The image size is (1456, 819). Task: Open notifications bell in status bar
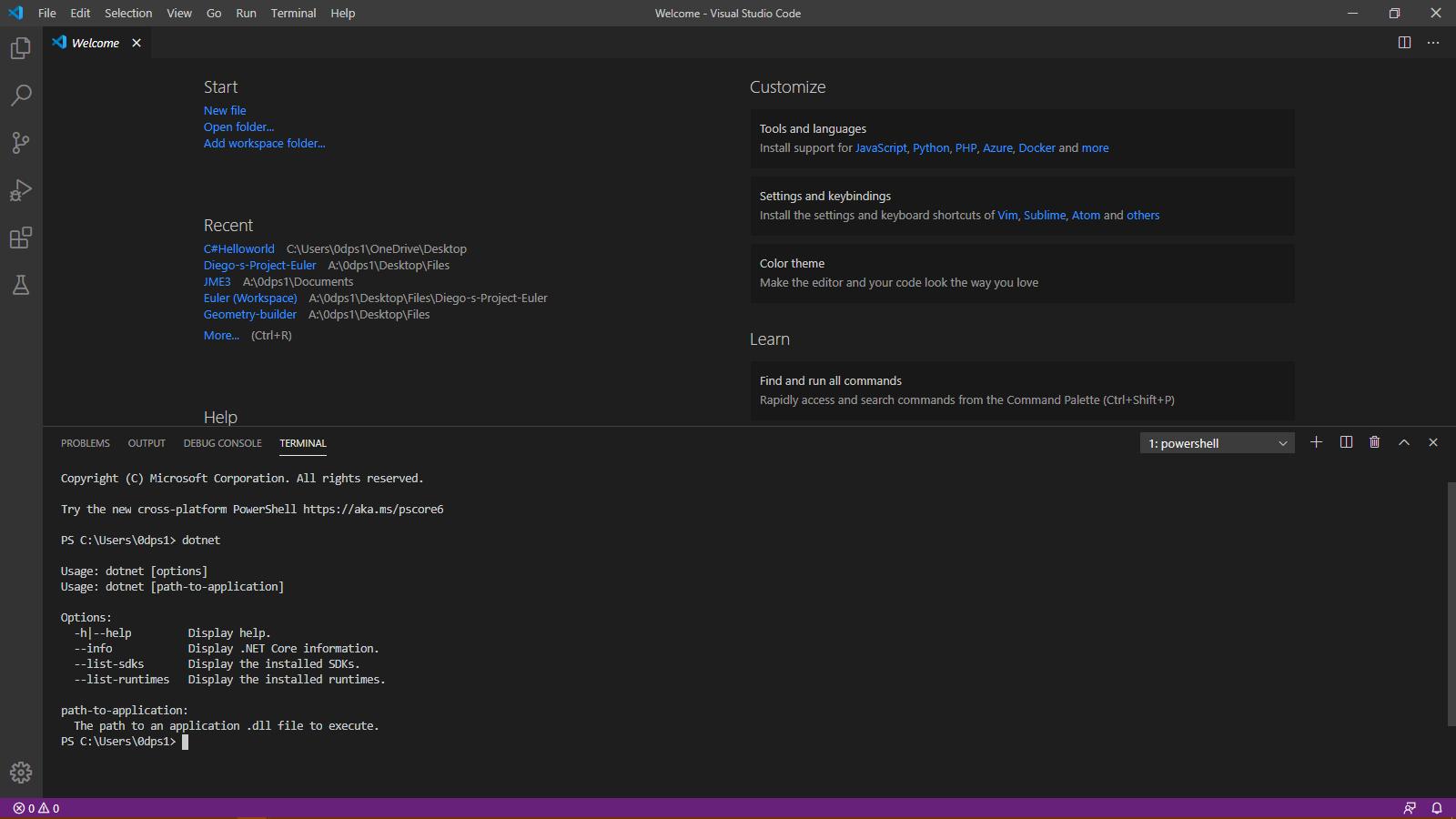(x=1437, y=808)
